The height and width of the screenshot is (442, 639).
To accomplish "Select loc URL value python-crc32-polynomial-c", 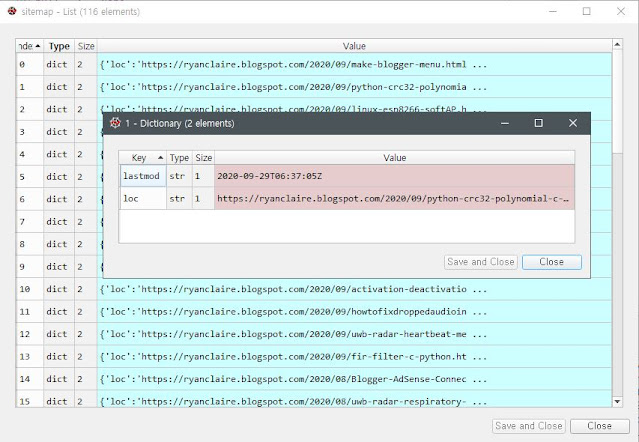I will click(394, 198).
